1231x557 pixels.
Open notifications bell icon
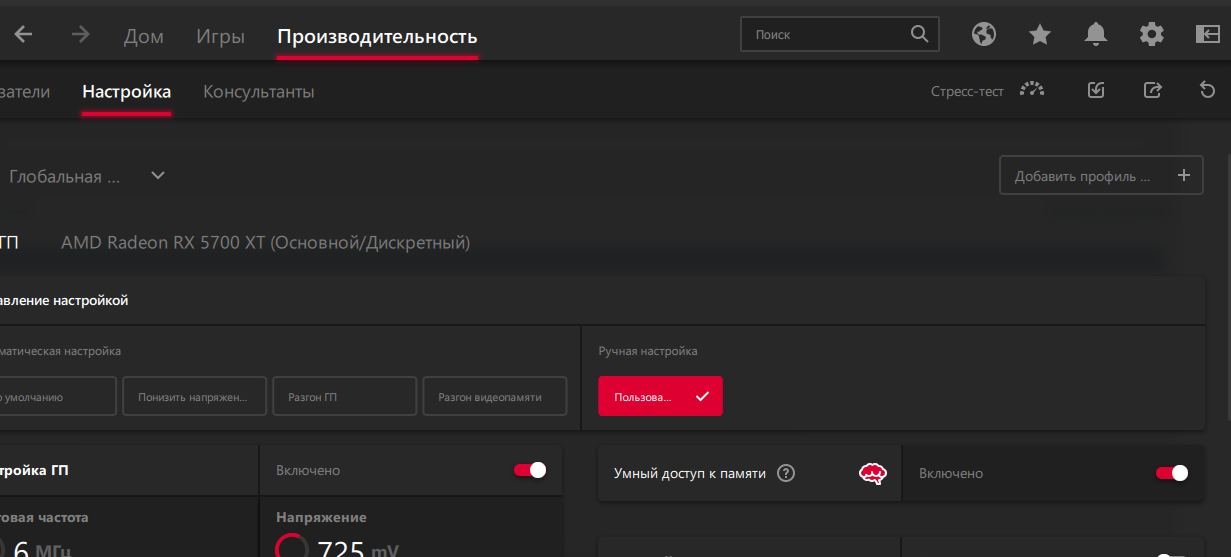coord(1096,34)
